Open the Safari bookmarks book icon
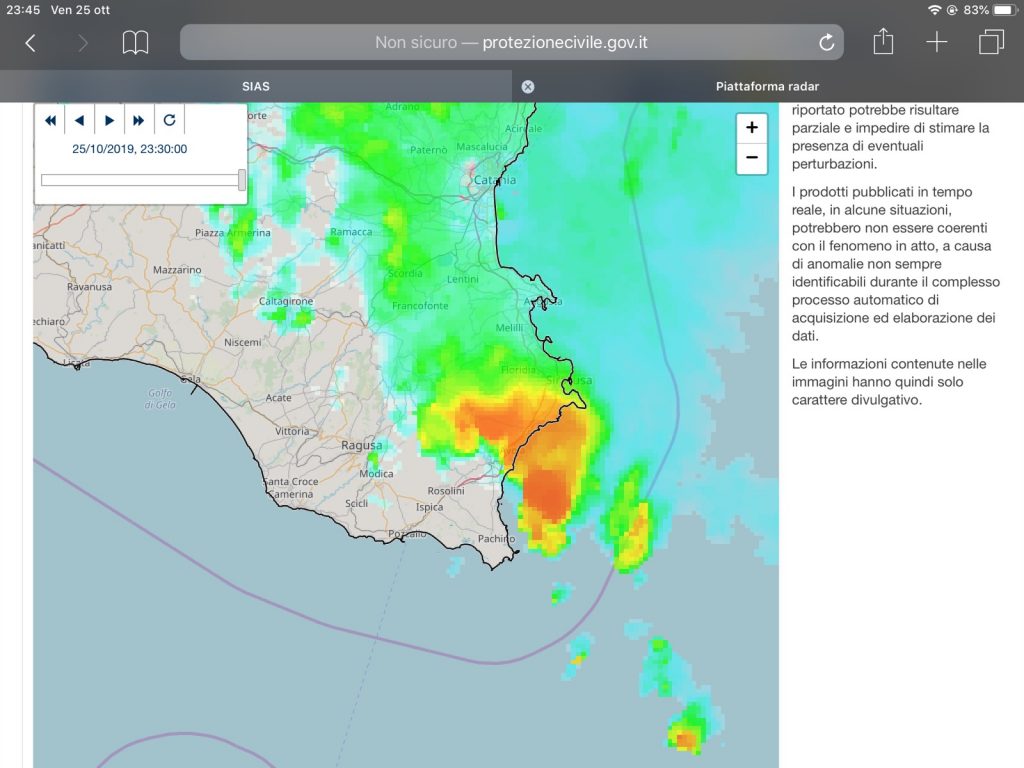Viewport: 1024px width, 768px height. 135,43
